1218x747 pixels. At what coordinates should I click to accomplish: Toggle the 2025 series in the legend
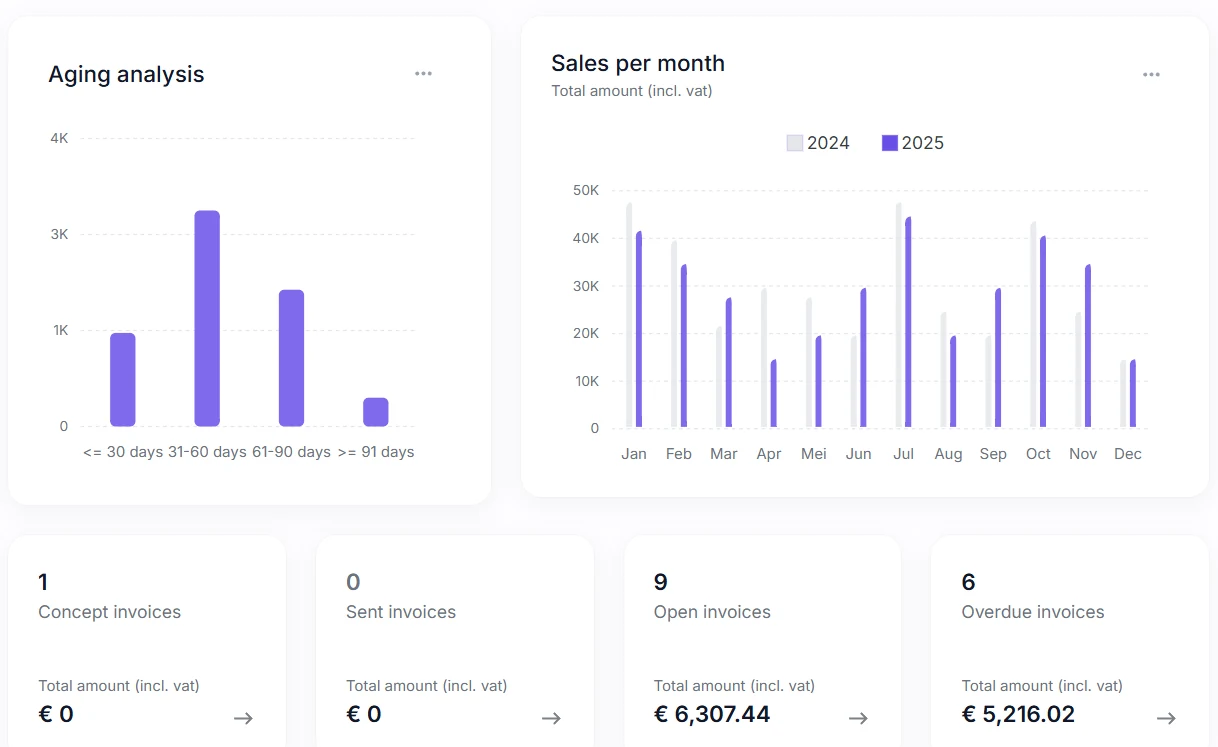coord(913,143)
